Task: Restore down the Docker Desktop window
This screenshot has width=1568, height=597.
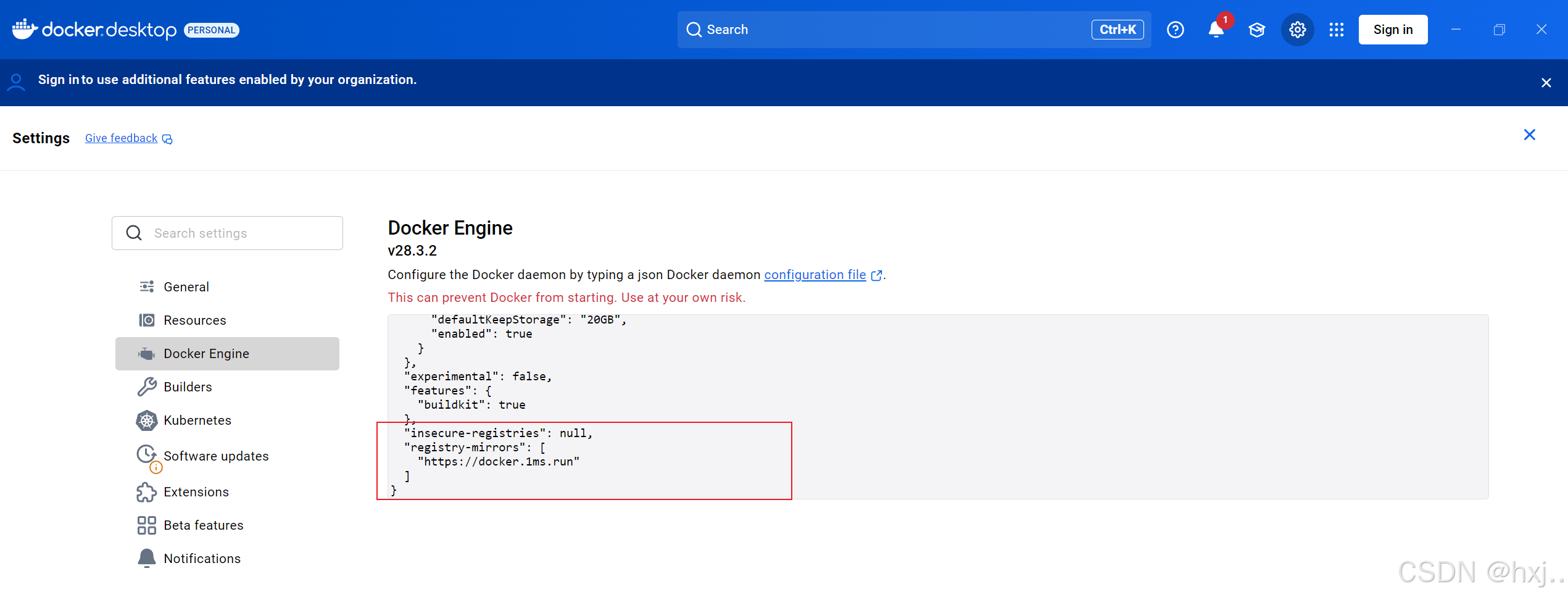Action: [1499, 30]
